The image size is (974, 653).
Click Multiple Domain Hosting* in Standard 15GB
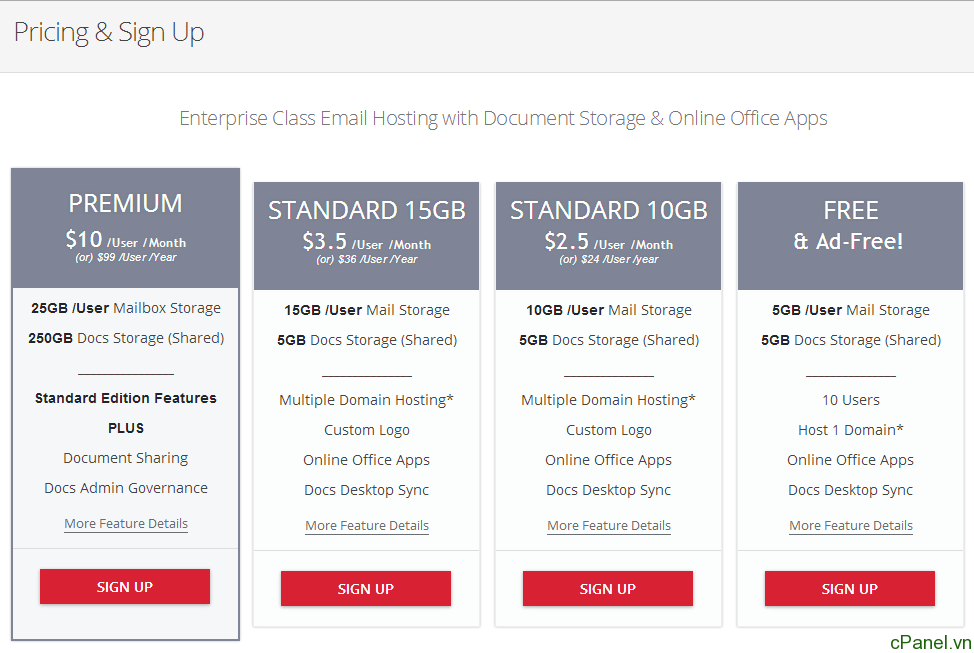366,400
